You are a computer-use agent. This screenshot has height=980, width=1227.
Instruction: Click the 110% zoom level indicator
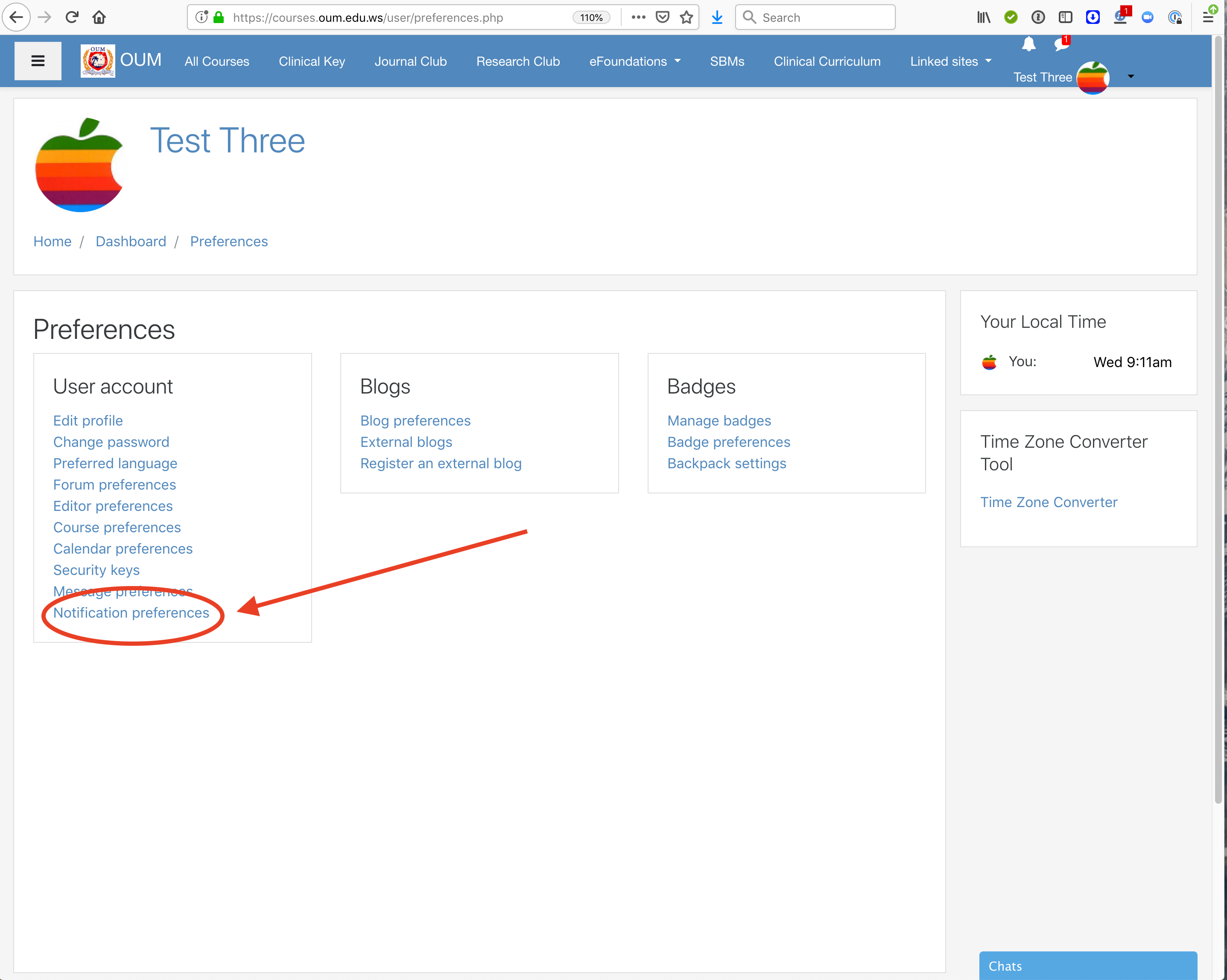(591, 17)
